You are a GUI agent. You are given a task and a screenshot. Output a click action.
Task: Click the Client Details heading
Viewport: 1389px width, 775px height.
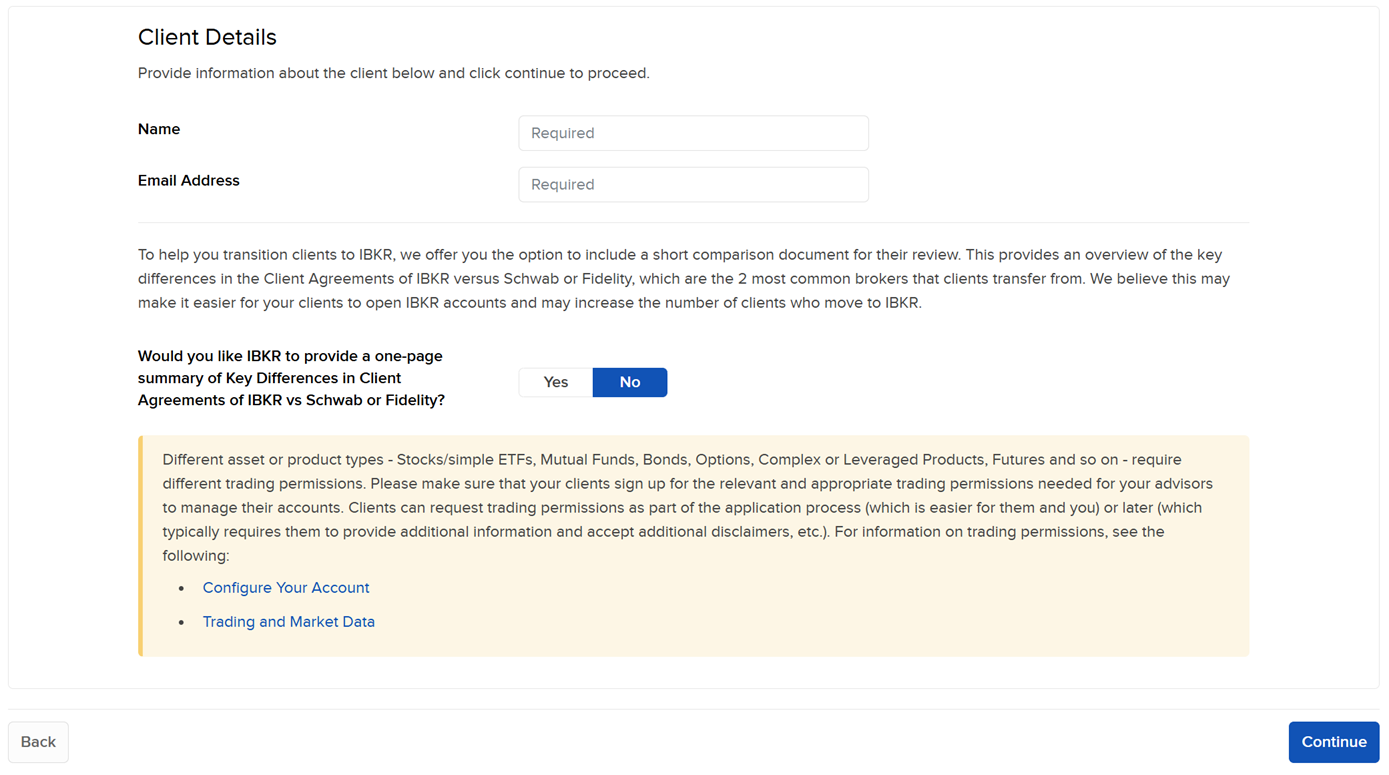pos(206,37)
